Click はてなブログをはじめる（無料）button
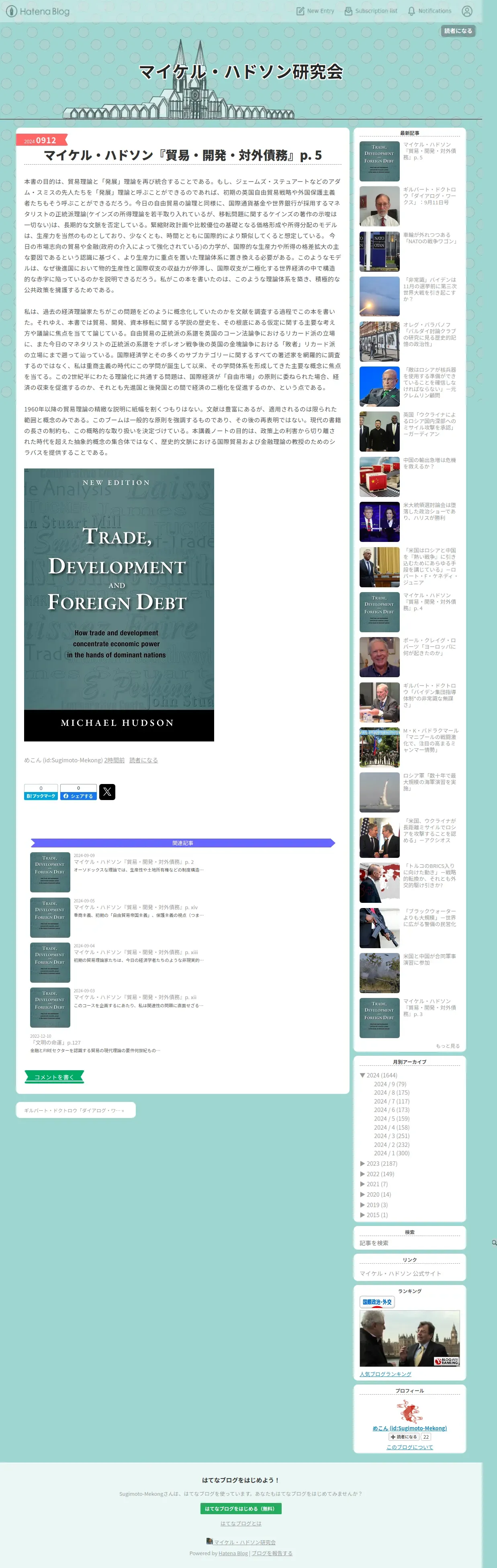 pos(241,1509)
